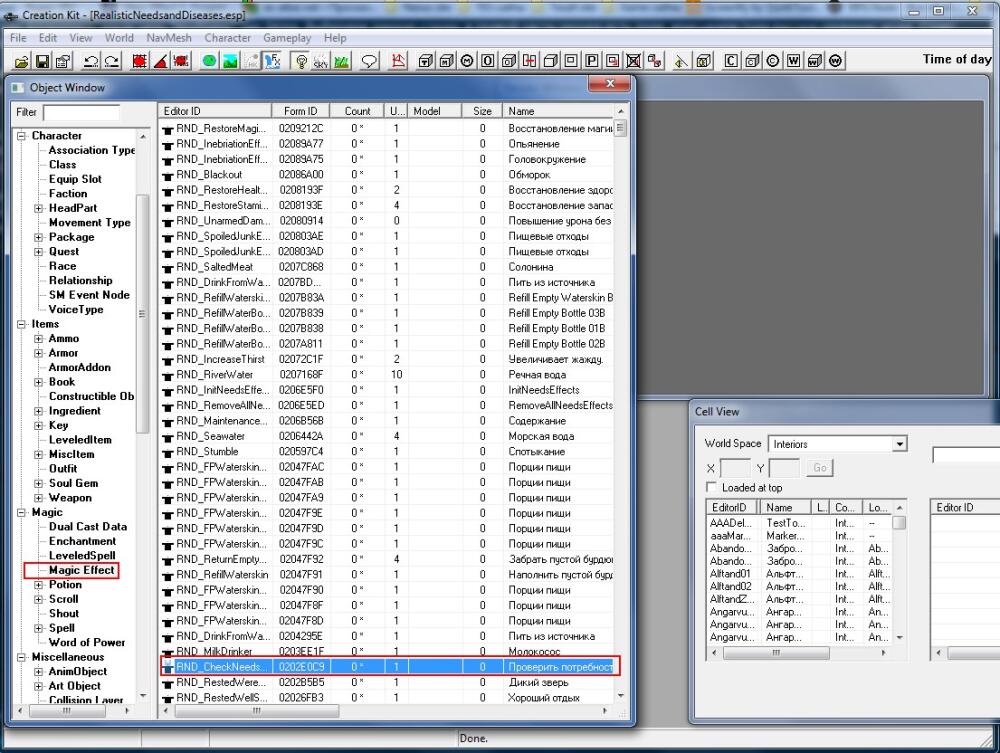Open the NavMesh menu
1000x753 pixels.
tap(168, 38)
